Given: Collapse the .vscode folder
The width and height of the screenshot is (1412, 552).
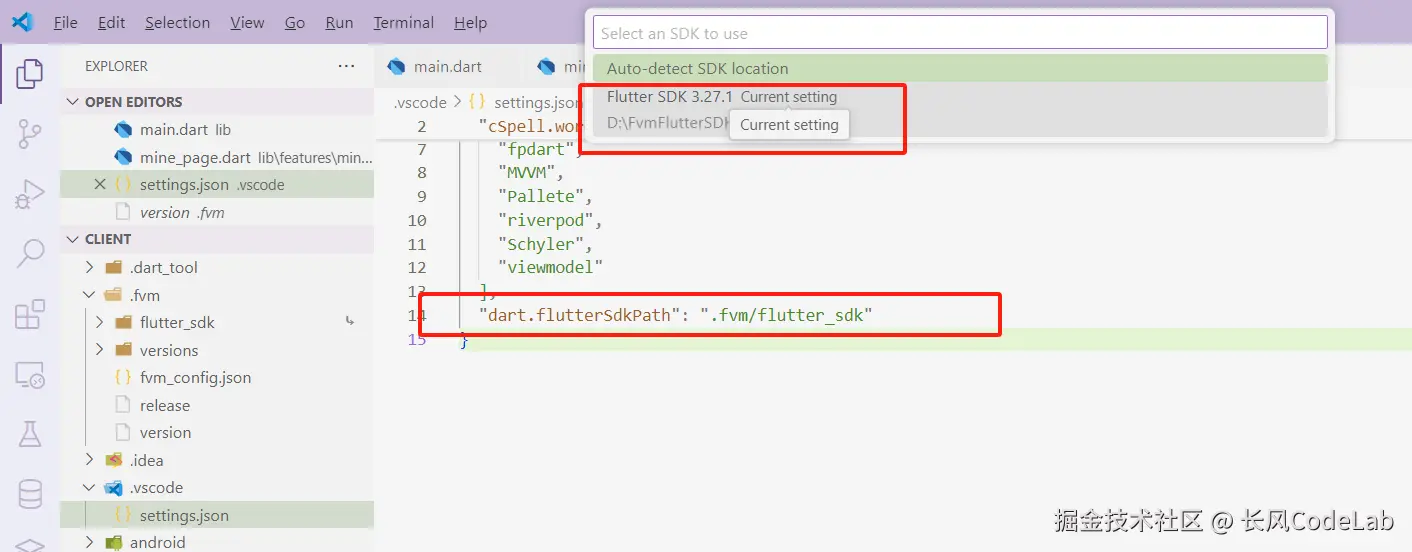Looking at the screenshot, I should (x=89, y=488).
